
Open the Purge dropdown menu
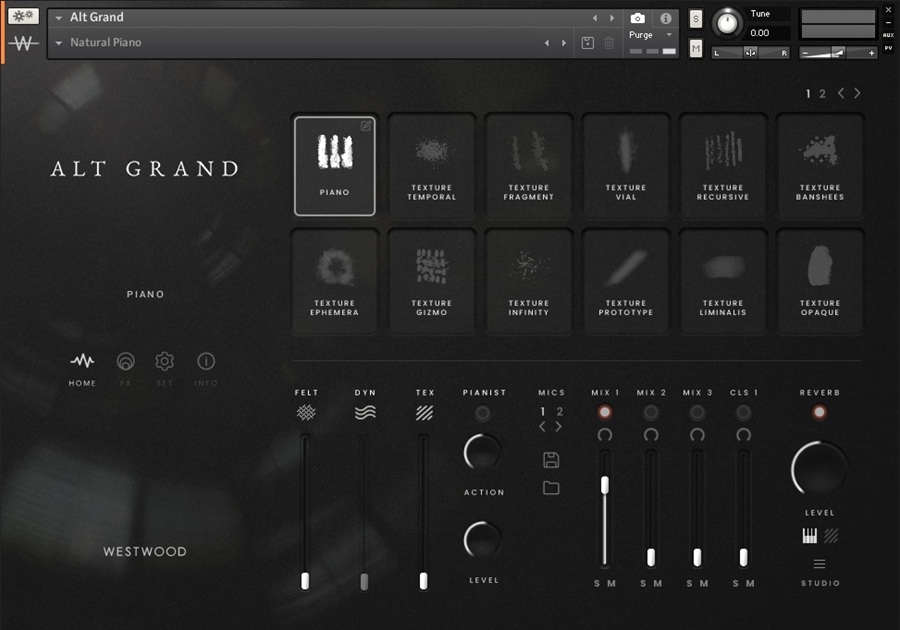click(669, 35)
